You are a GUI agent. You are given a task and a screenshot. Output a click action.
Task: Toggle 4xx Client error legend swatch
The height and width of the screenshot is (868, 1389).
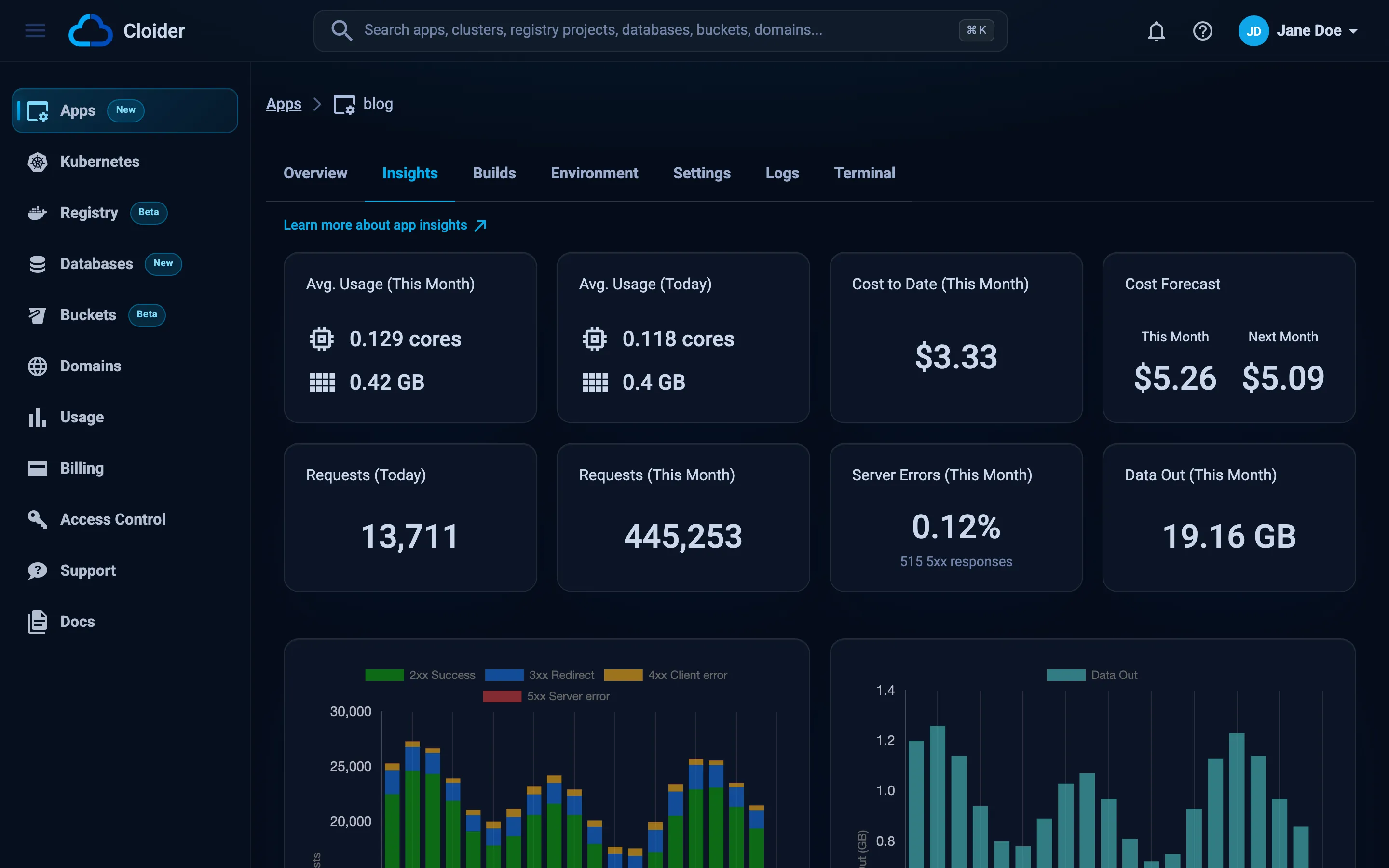coord(623,675)
